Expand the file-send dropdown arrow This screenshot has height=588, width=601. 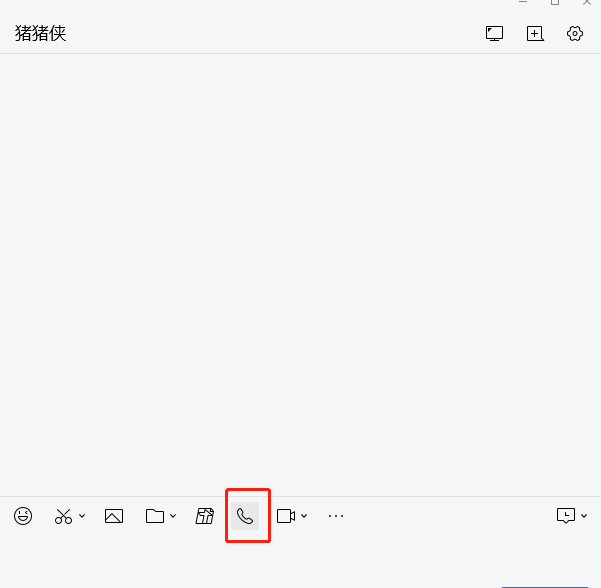(173, 516)
